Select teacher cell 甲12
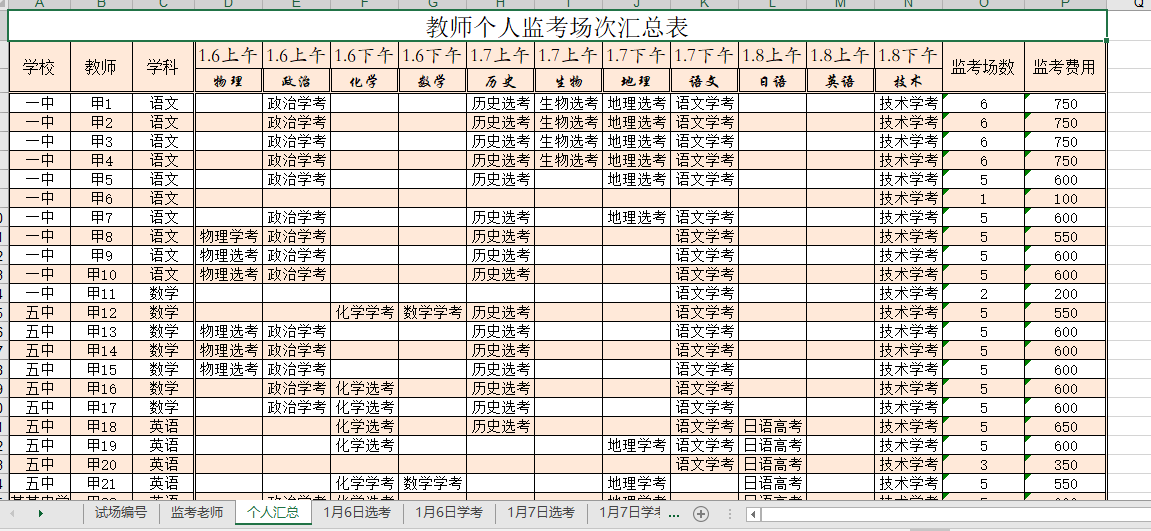Screen dimensions: 1151x531 point(101,313)
